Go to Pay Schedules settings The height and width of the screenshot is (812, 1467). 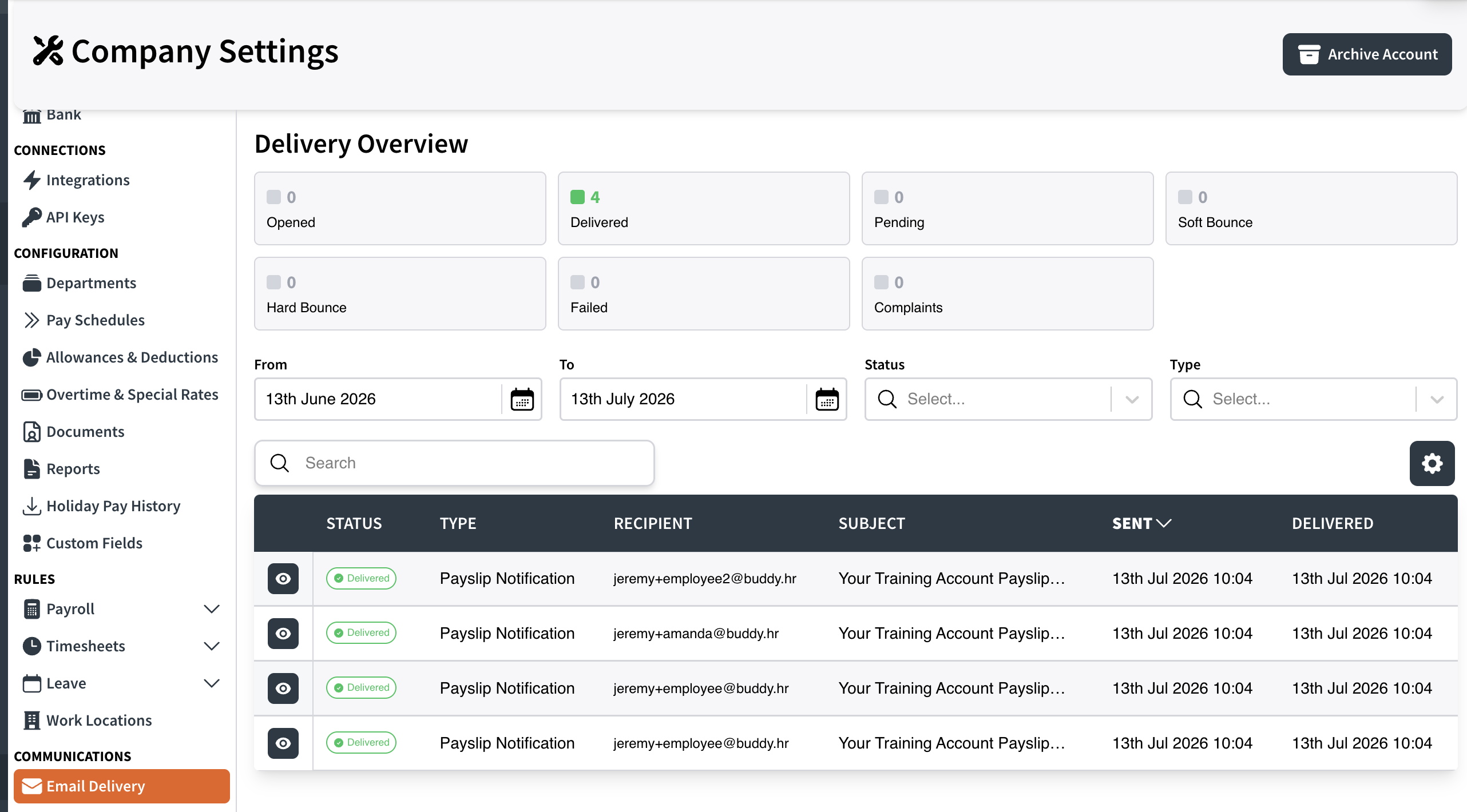[x=95, y=320]
